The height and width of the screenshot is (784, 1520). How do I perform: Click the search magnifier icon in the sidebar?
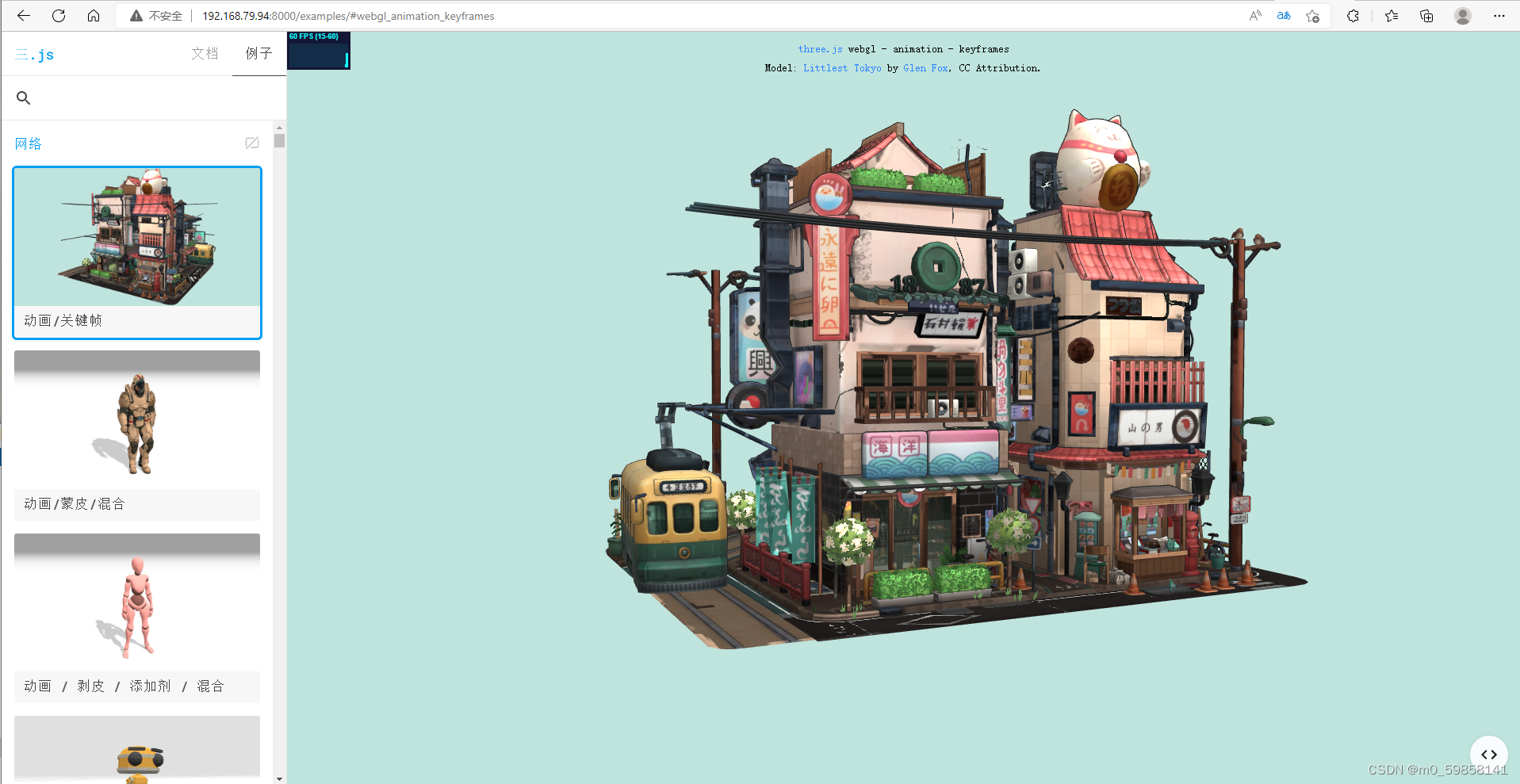(23, 98)
